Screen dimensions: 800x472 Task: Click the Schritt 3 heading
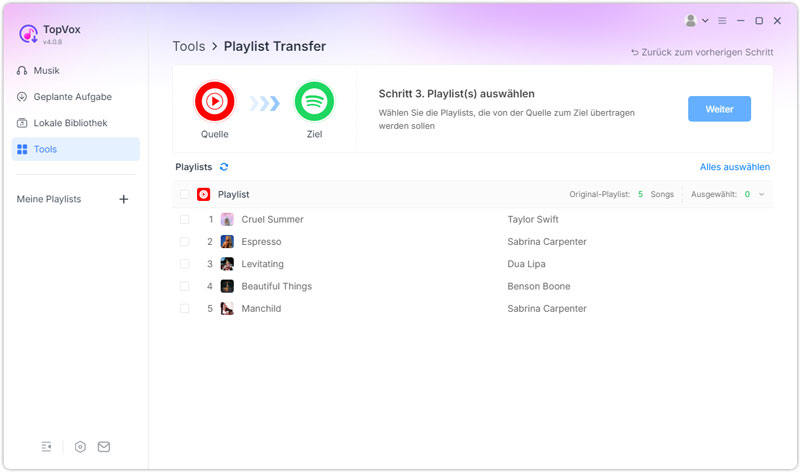(x=457, y=94)
